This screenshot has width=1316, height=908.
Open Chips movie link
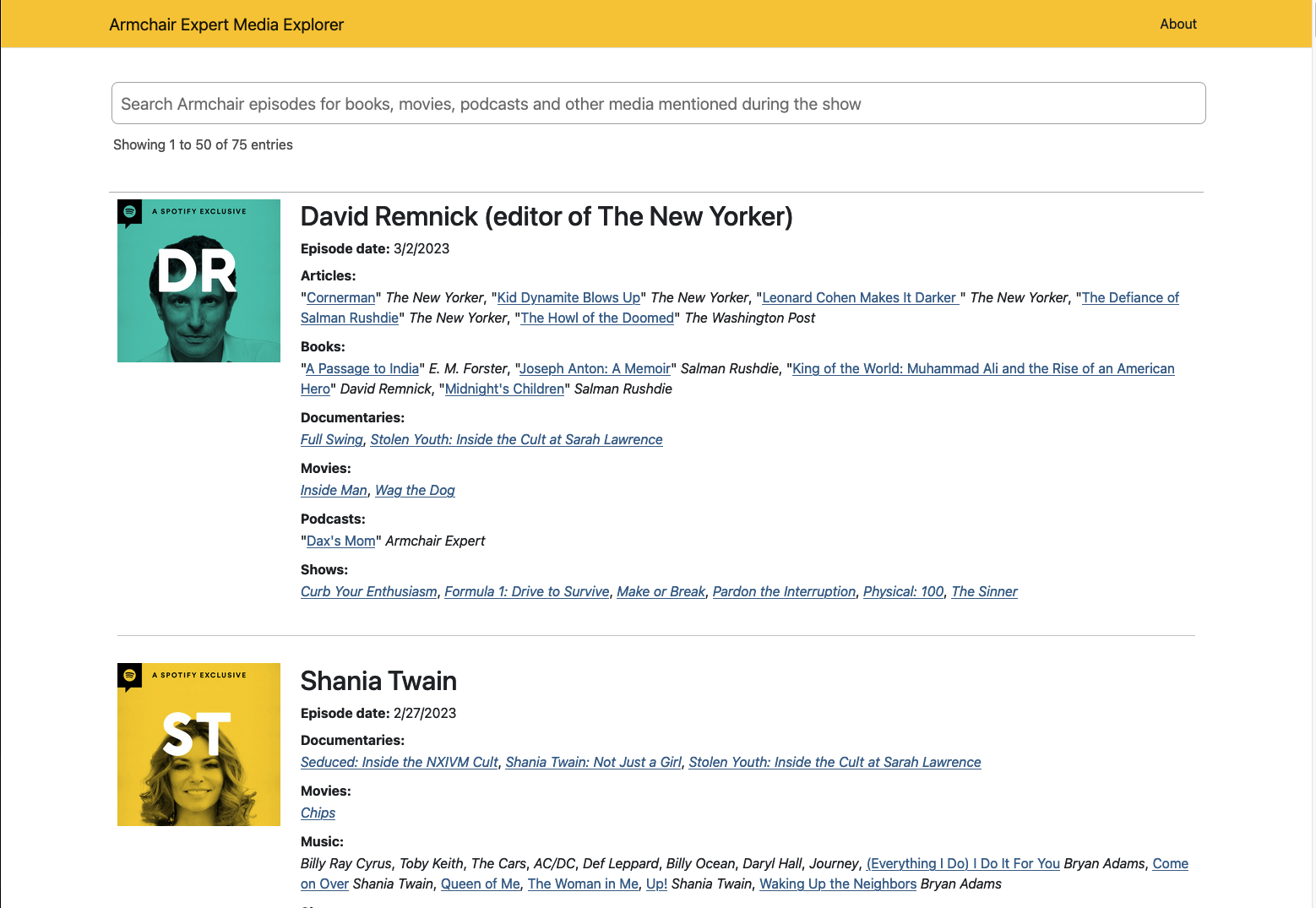[x=318, y=813]
